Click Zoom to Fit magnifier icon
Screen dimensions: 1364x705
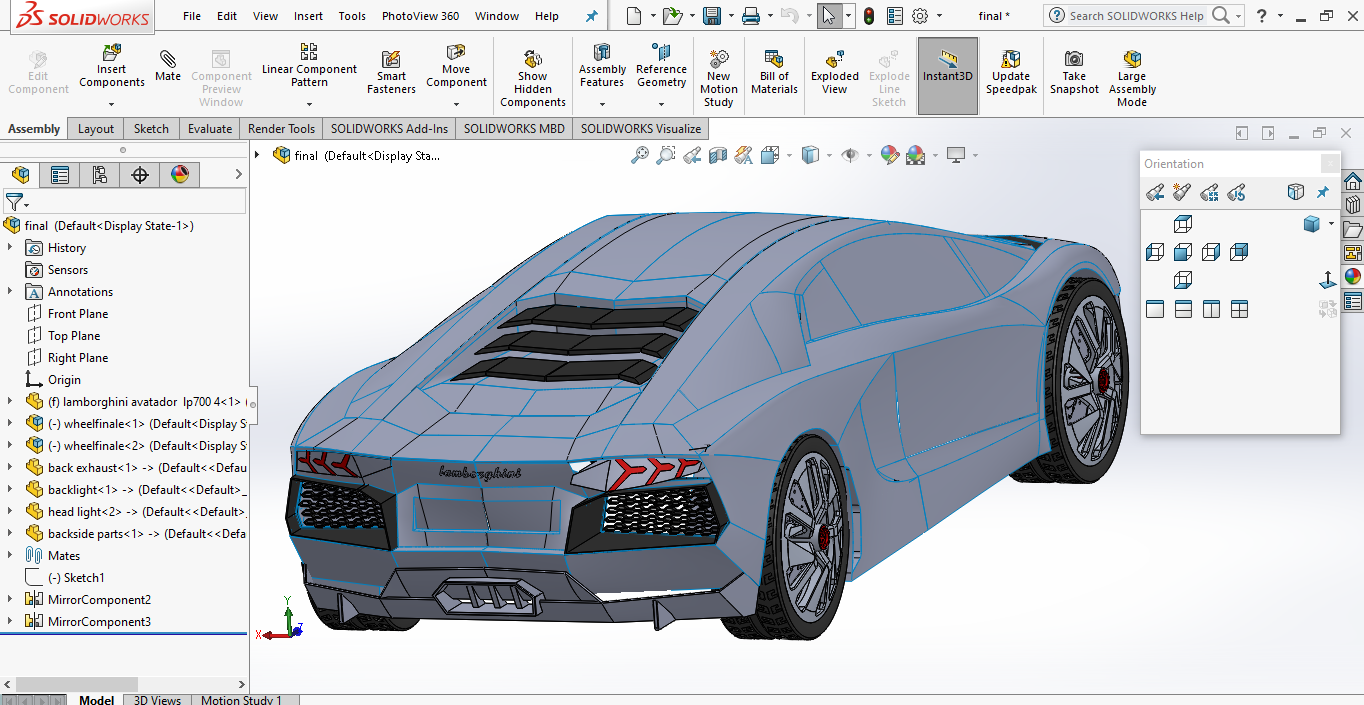tap(640, 155)
